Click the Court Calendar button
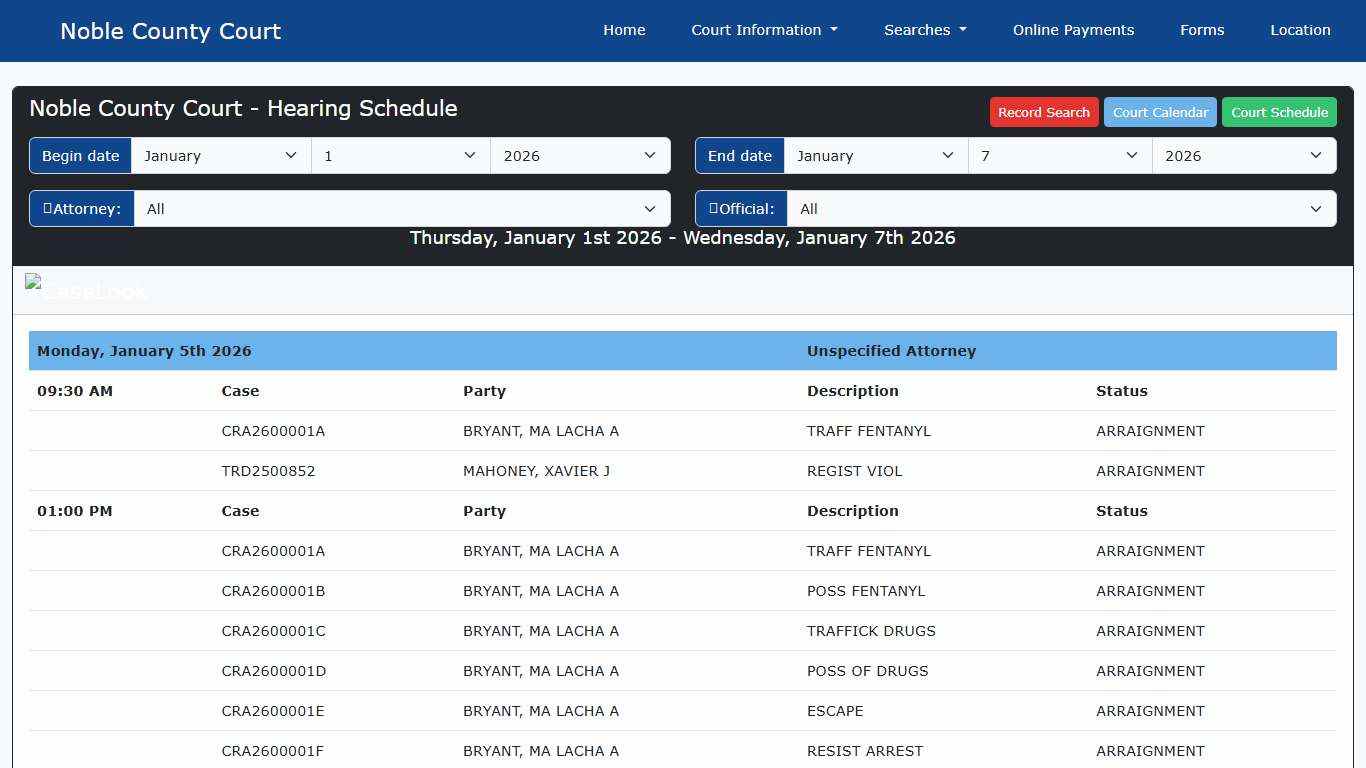The width and height of the screenshot is (1366, 768). 1160,112
